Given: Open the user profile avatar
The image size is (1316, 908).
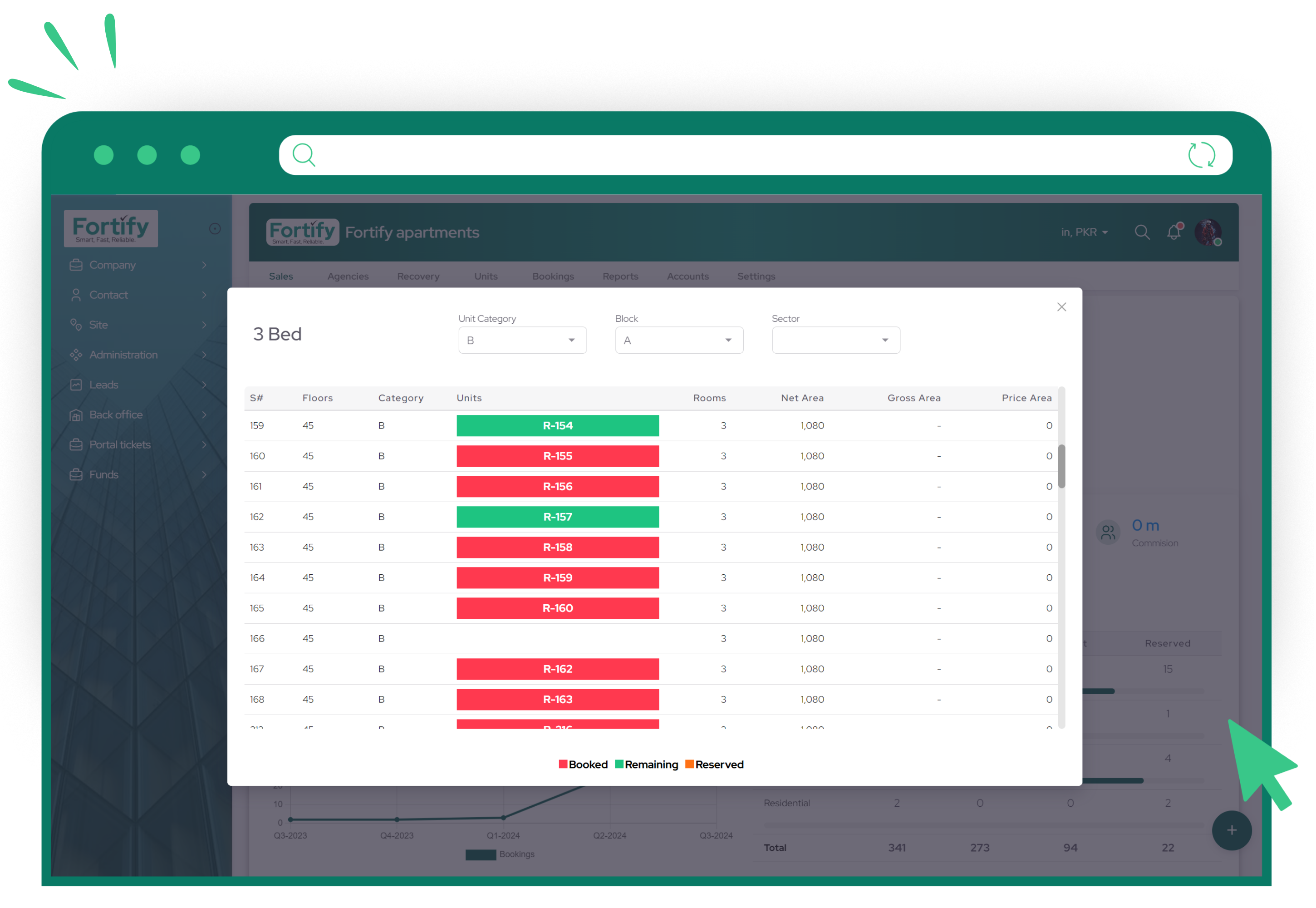Looking at the screenshot, I should pyautogui.click(x=1208, y=232).
